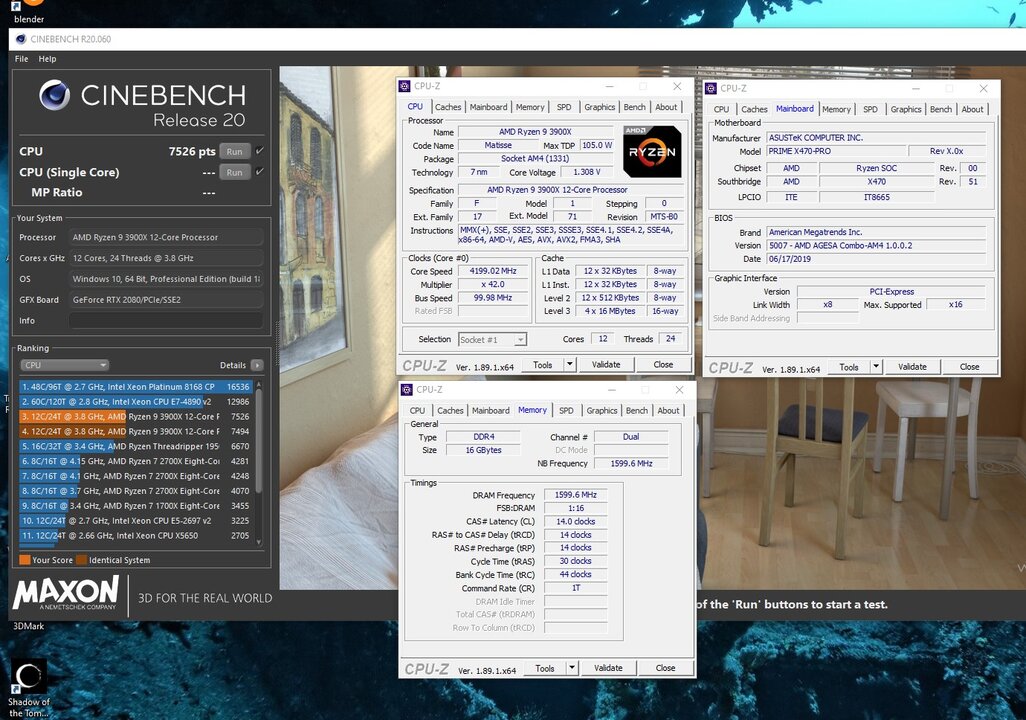Select the SPD tab in the Mainboard window
1026x720 pixels.
[870, 109]
